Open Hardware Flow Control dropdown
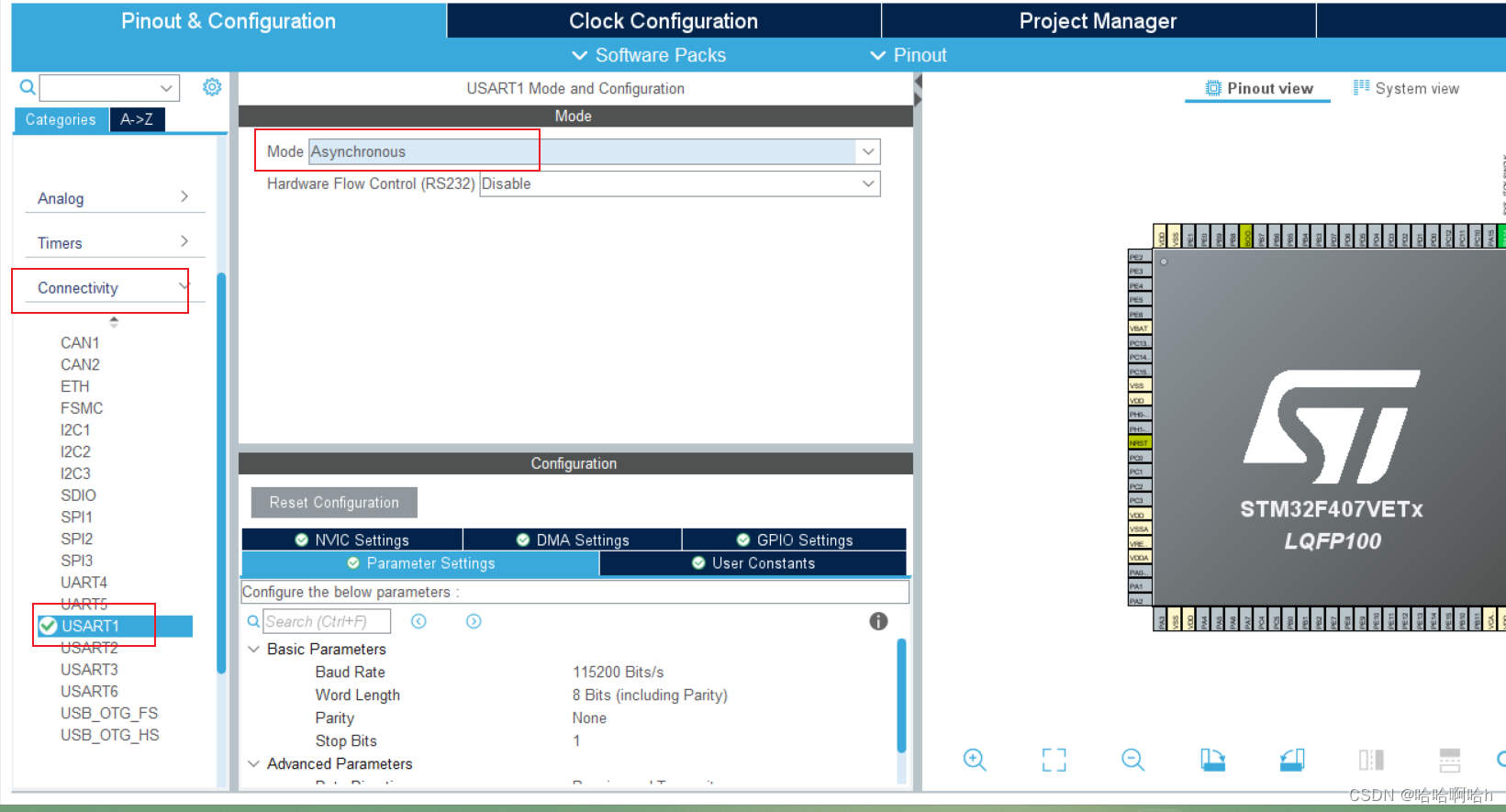 (867, 184)
